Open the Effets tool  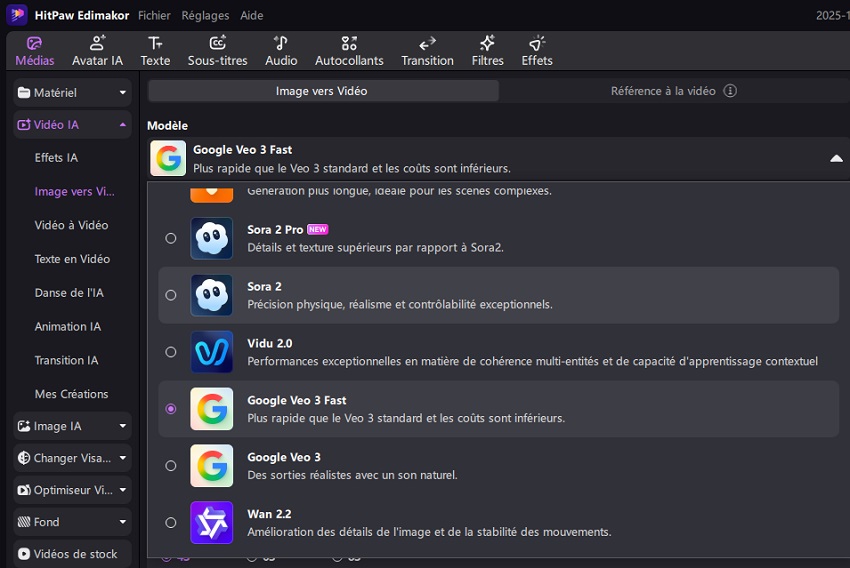click(x=537, y=51)
